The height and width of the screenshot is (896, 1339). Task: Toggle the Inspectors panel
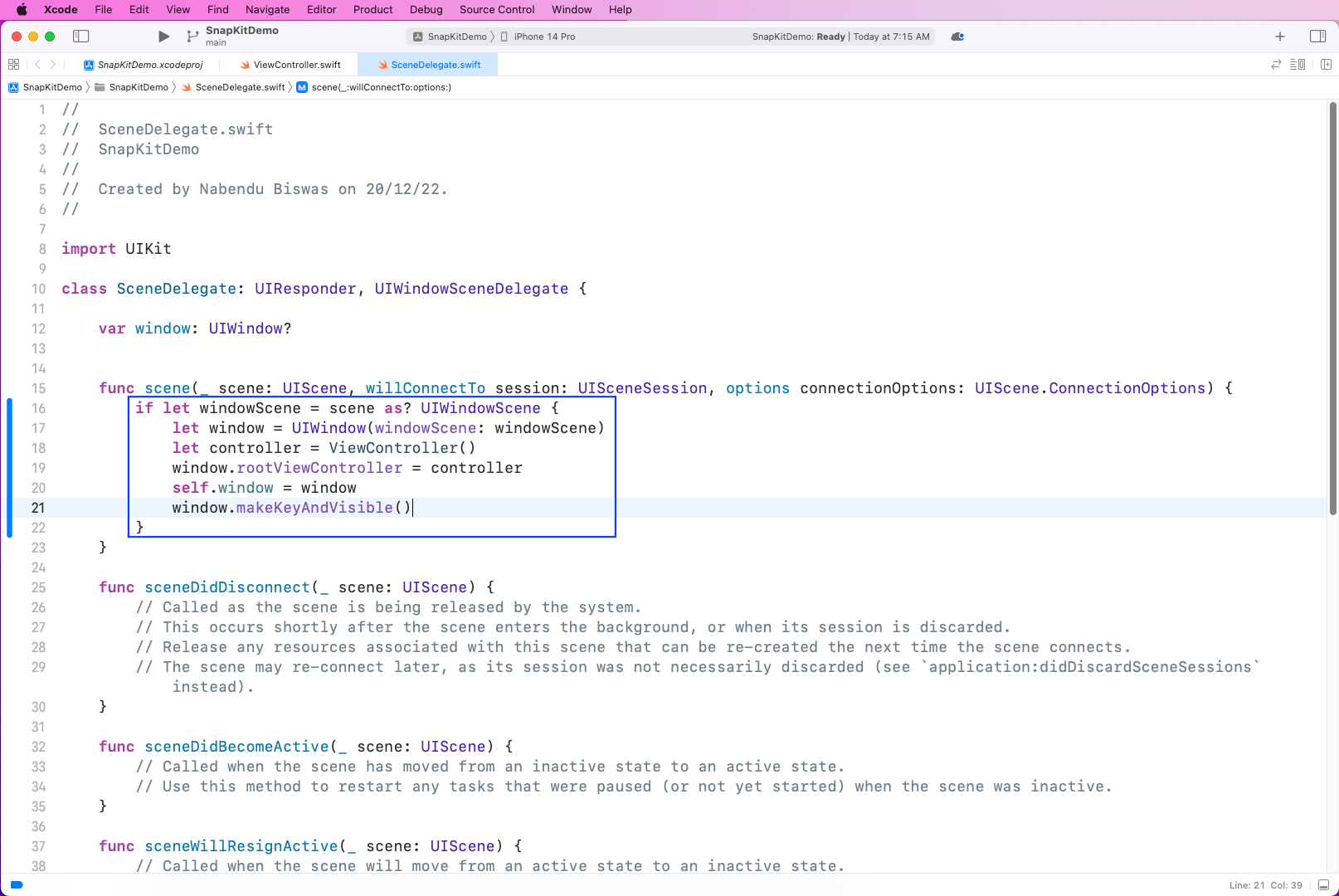[1317, 37]
